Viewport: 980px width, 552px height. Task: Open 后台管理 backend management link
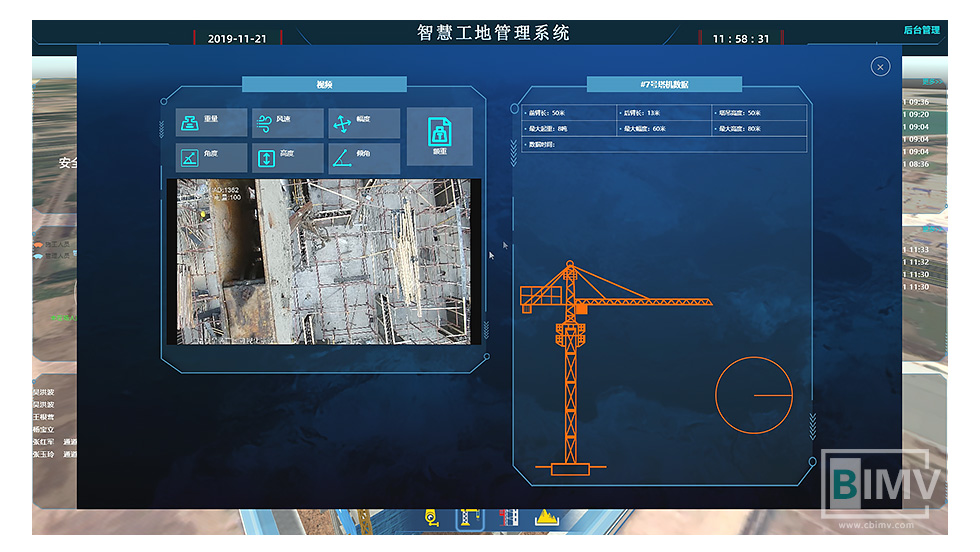coord(921,30)
